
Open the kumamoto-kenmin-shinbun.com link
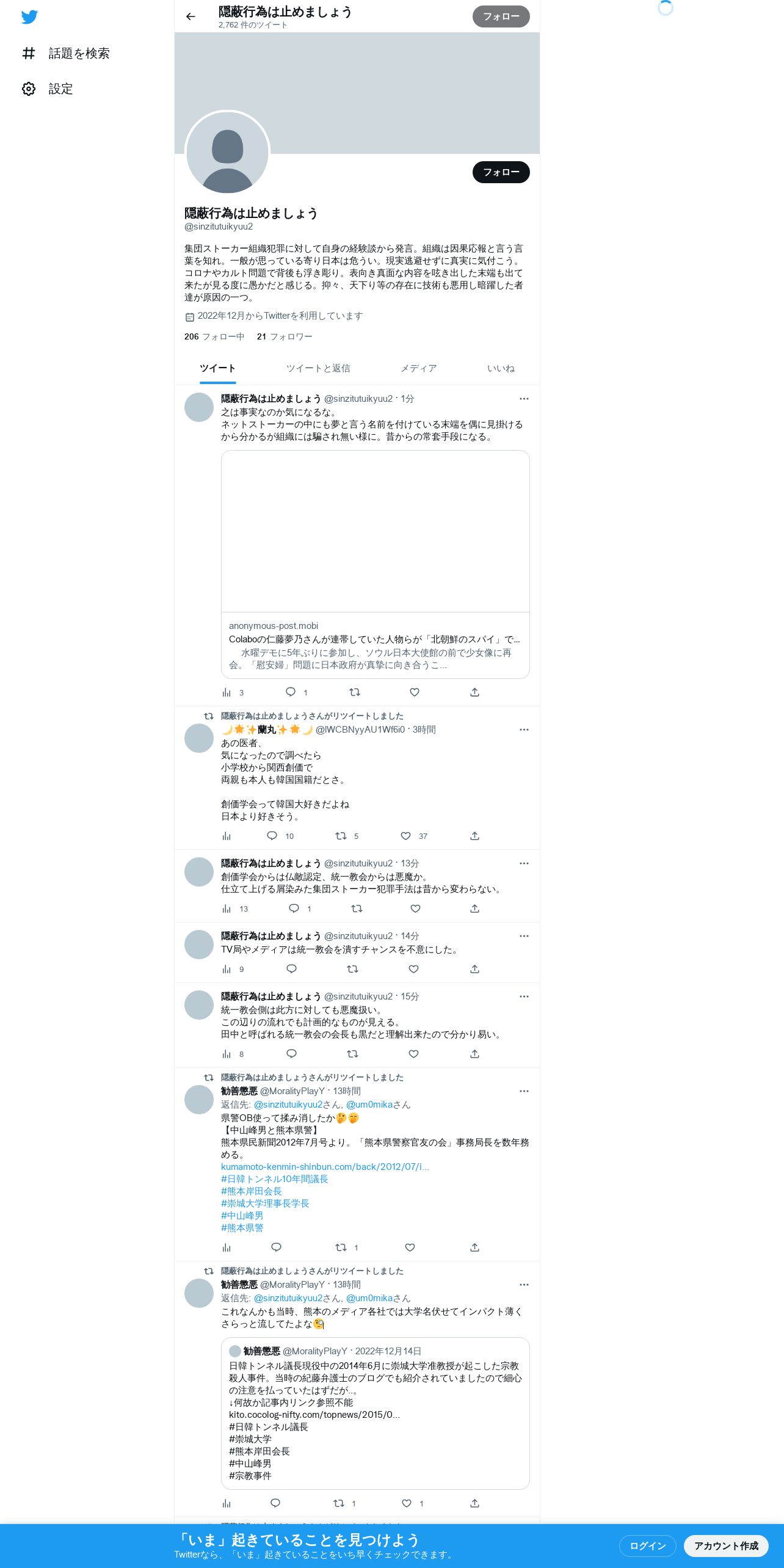pos(325,1166)
